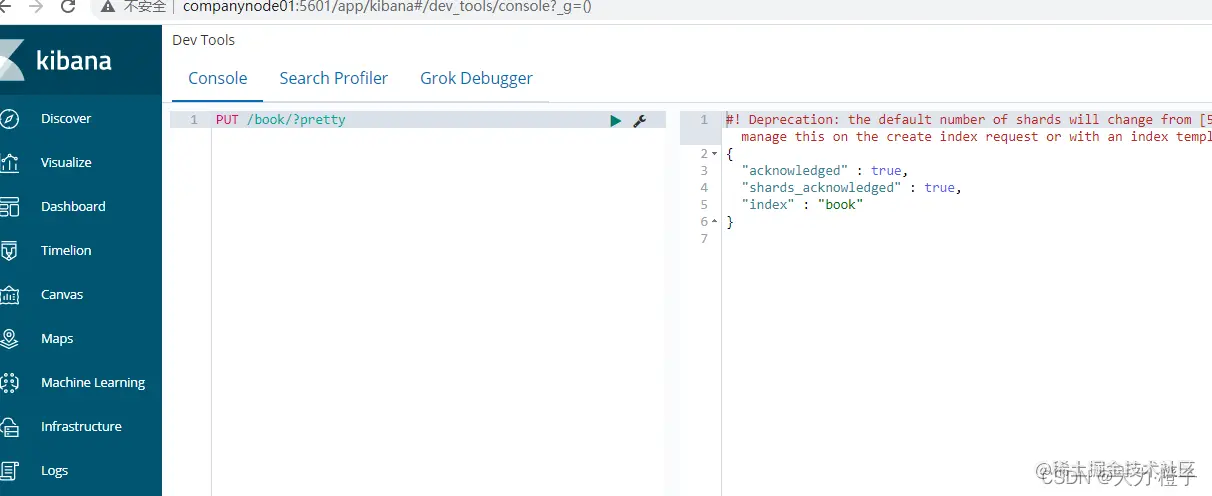The height and width of the screenshot is (496, 1212).
Task: Click the "acknowledged" : true line
Action: click(825, 171)
